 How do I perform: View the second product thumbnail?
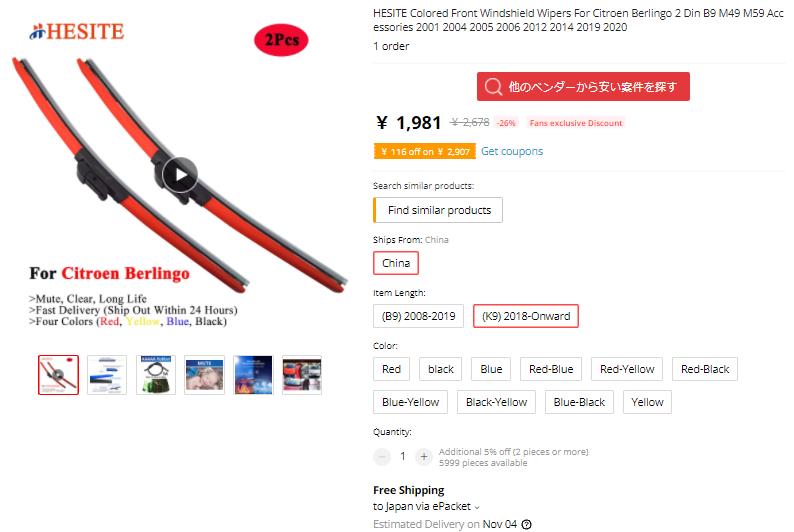(107, 375)
